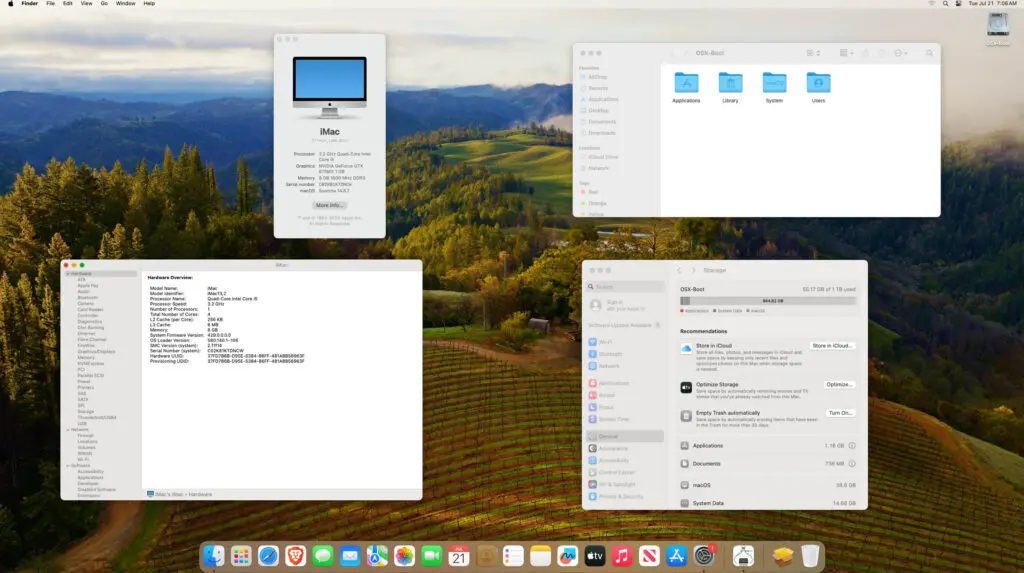Open Music from the Dock
The image size is (1024, 573).
coord(622,556)
